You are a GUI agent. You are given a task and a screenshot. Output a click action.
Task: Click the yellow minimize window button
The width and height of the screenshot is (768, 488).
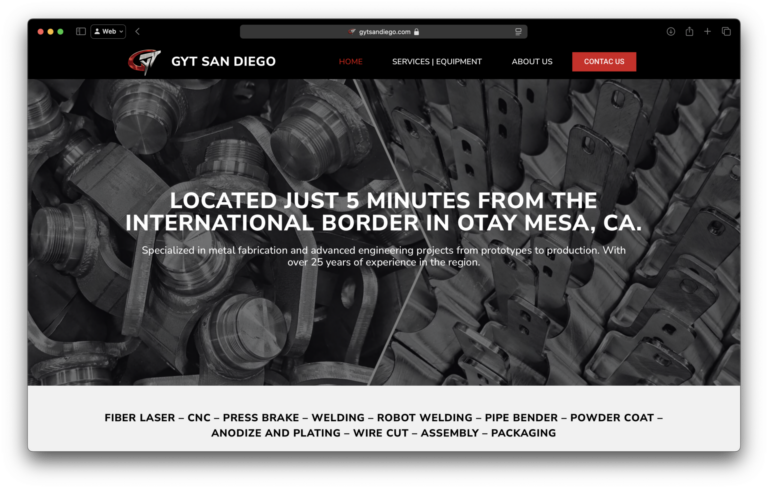click(x=50, y=31)
